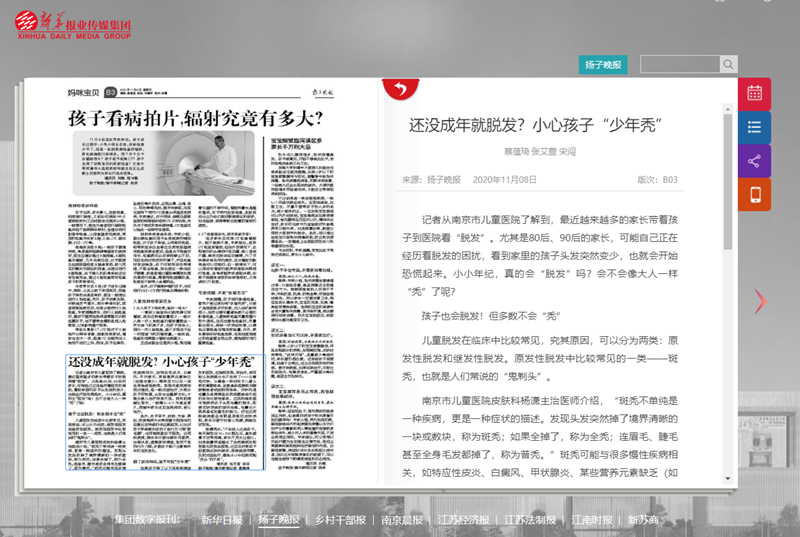The height and width of the screenshot is (537, 800).
Task: Open the blue article list icon
Action: 754,127
